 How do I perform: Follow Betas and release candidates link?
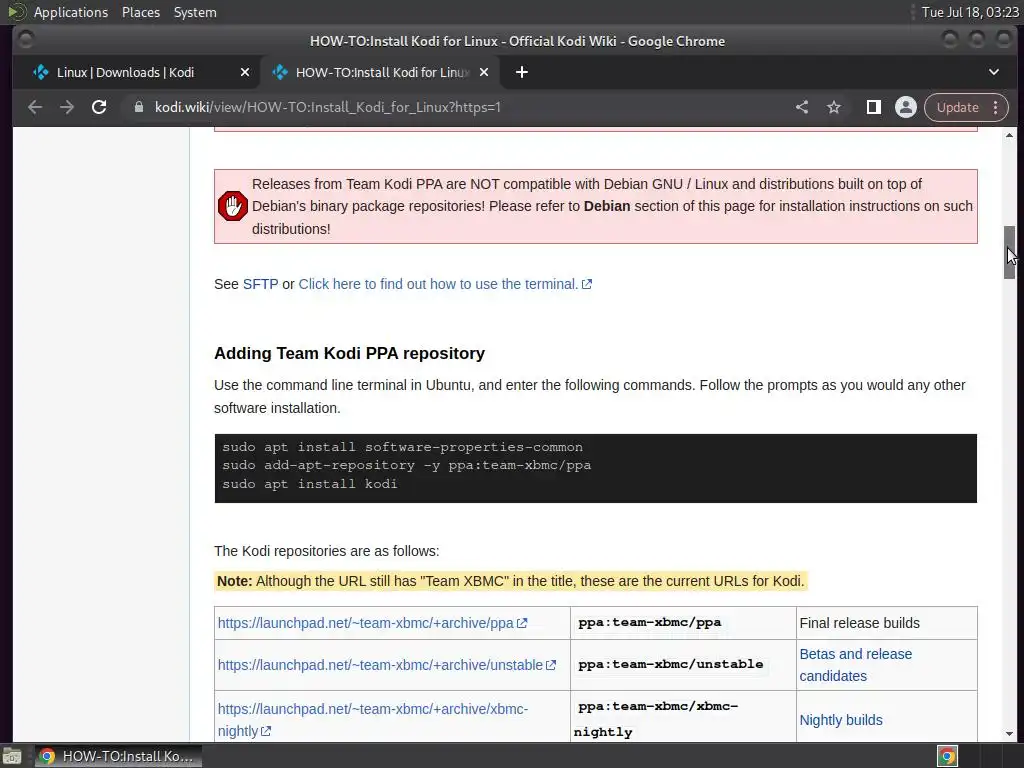(x=856, y=665)
